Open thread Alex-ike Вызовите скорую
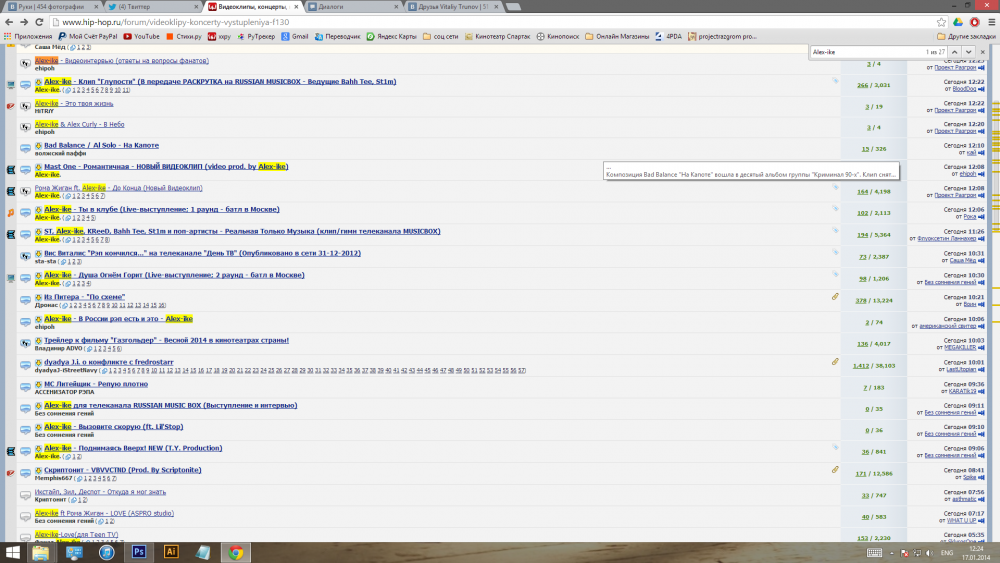Screen dimensions: 1000x563 [x=114, y=427]
